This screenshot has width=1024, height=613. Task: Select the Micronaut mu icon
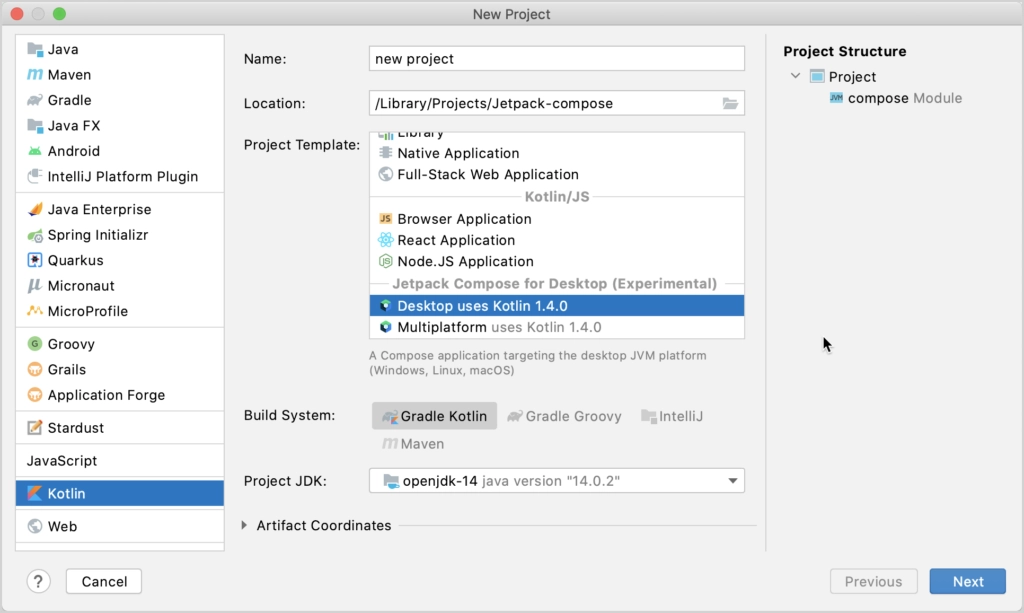pyautogui.click(x=35, y=285)
